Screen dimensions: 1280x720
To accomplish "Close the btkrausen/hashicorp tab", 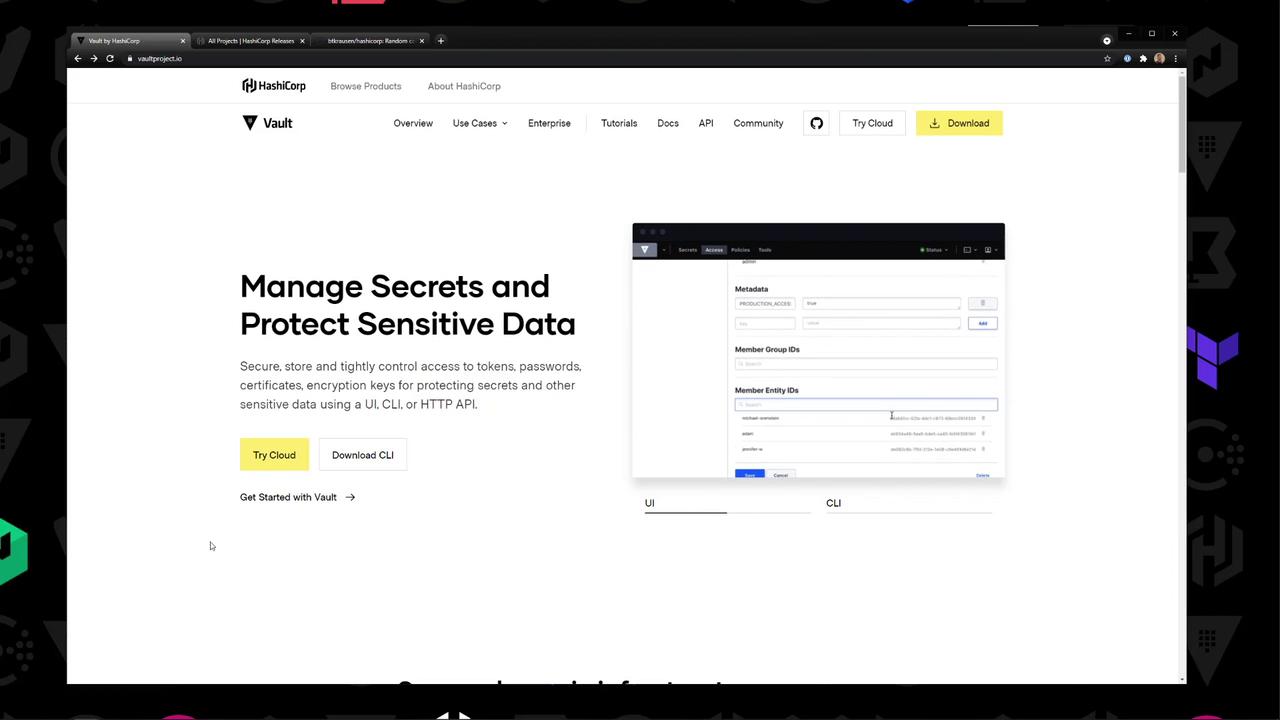I will pyautogui.click(x=422, y=41).
